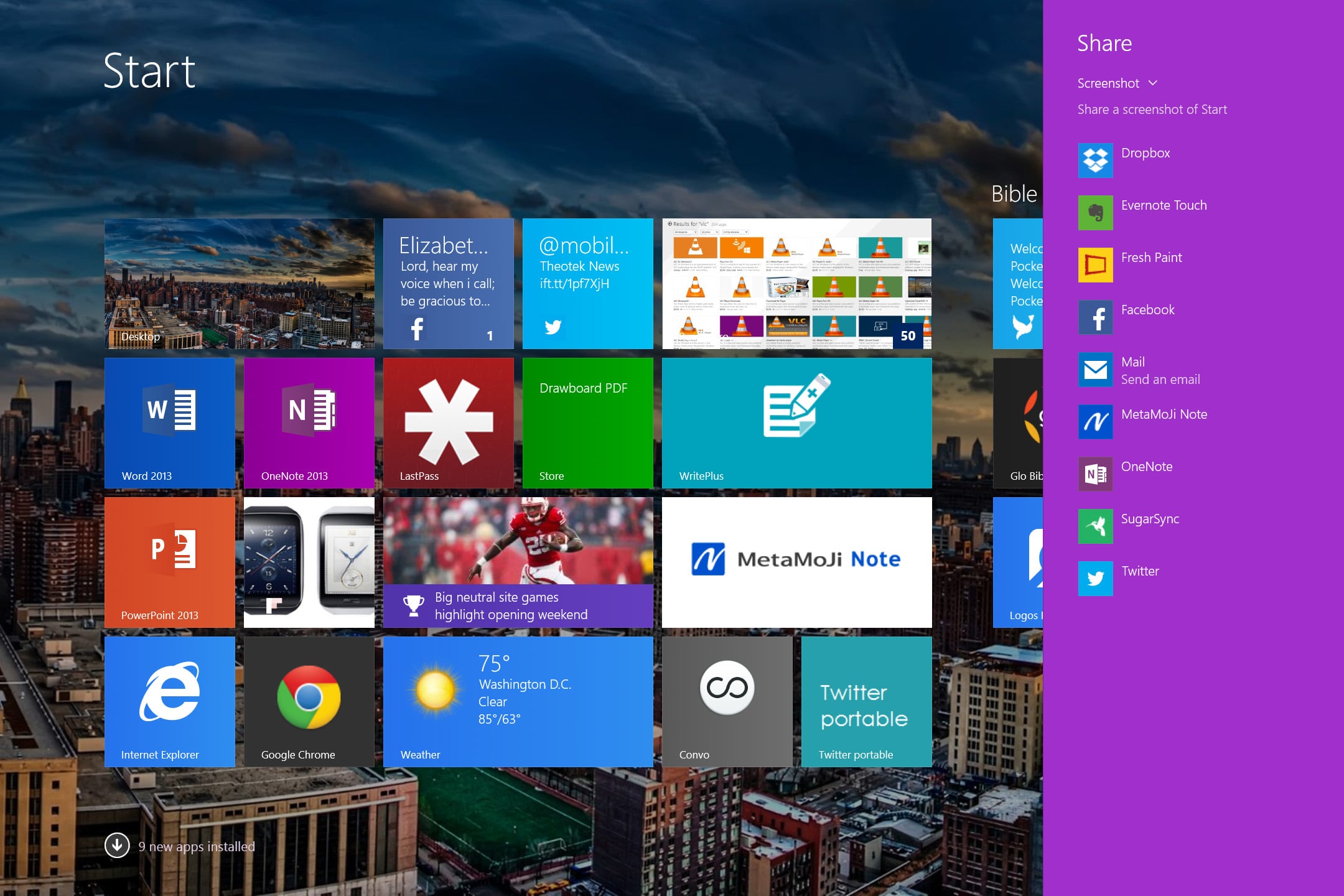This screenshot has height=896, width=1344.
Task: Share to Facebook from the share pane
Action: [x=1095, y=317]
